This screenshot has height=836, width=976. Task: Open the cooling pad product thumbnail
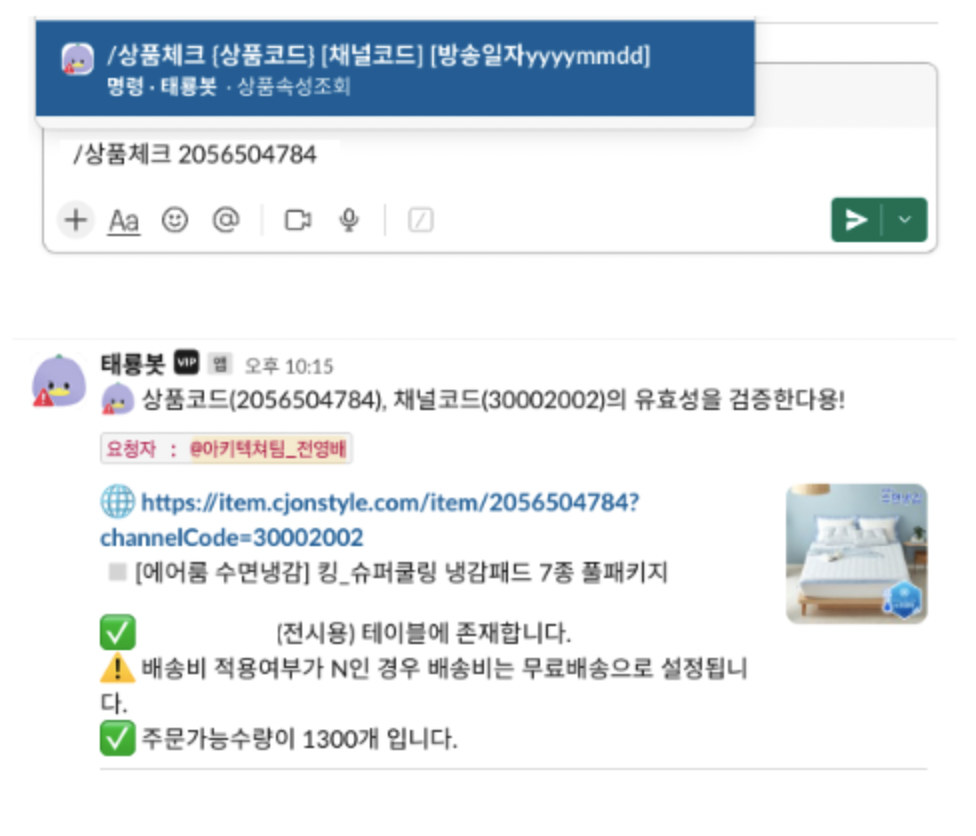[x=856, y=553]
